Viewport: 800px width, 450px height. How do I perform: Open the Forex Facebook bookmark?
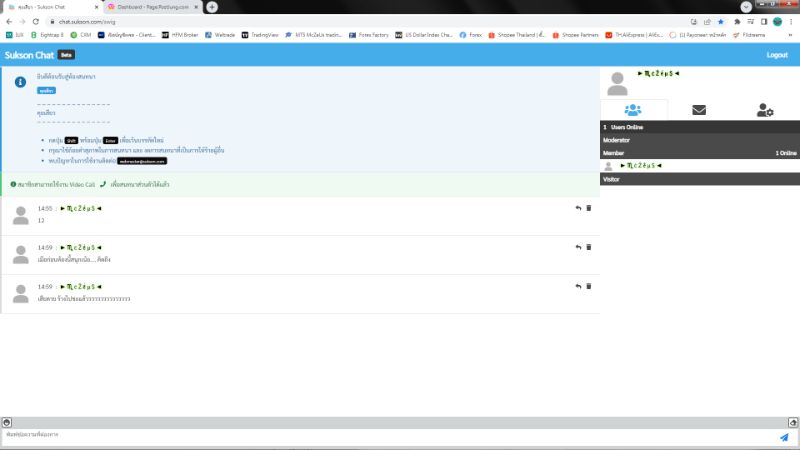click(x=470, y=35)
